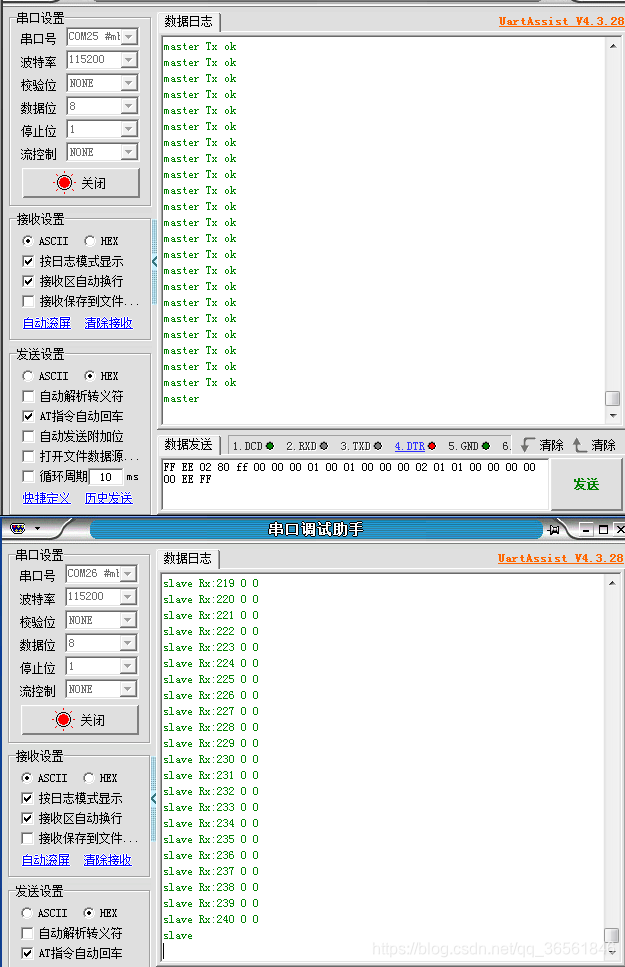
Task: Open 快捷定义 link
Action: [x=47, y=498]
